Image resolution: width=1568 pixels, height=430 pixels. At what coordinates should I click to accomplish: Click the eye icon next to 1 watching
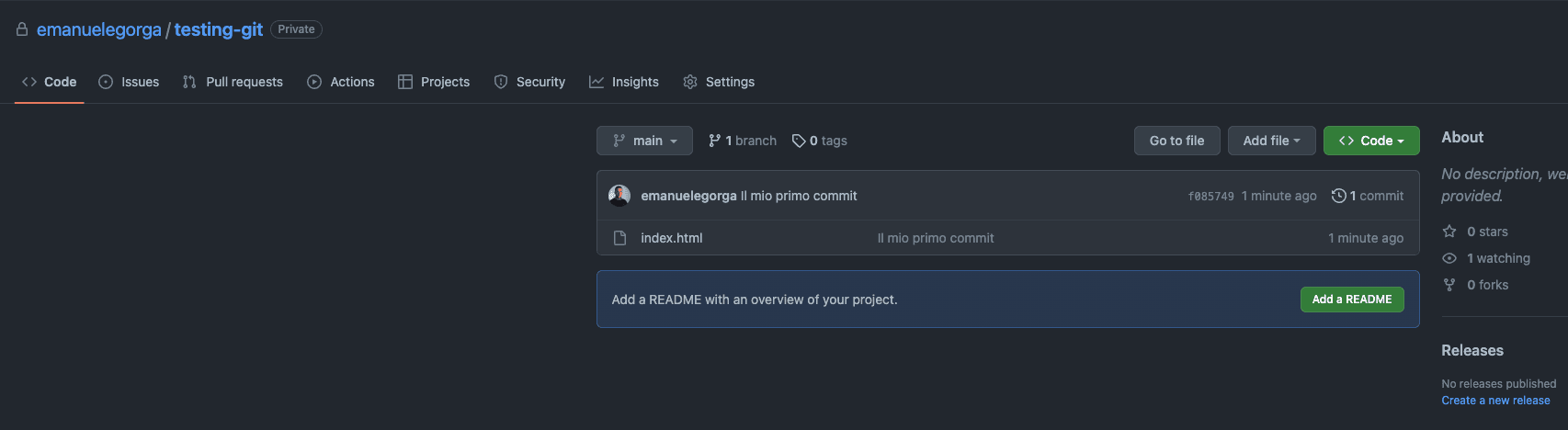1449,258
